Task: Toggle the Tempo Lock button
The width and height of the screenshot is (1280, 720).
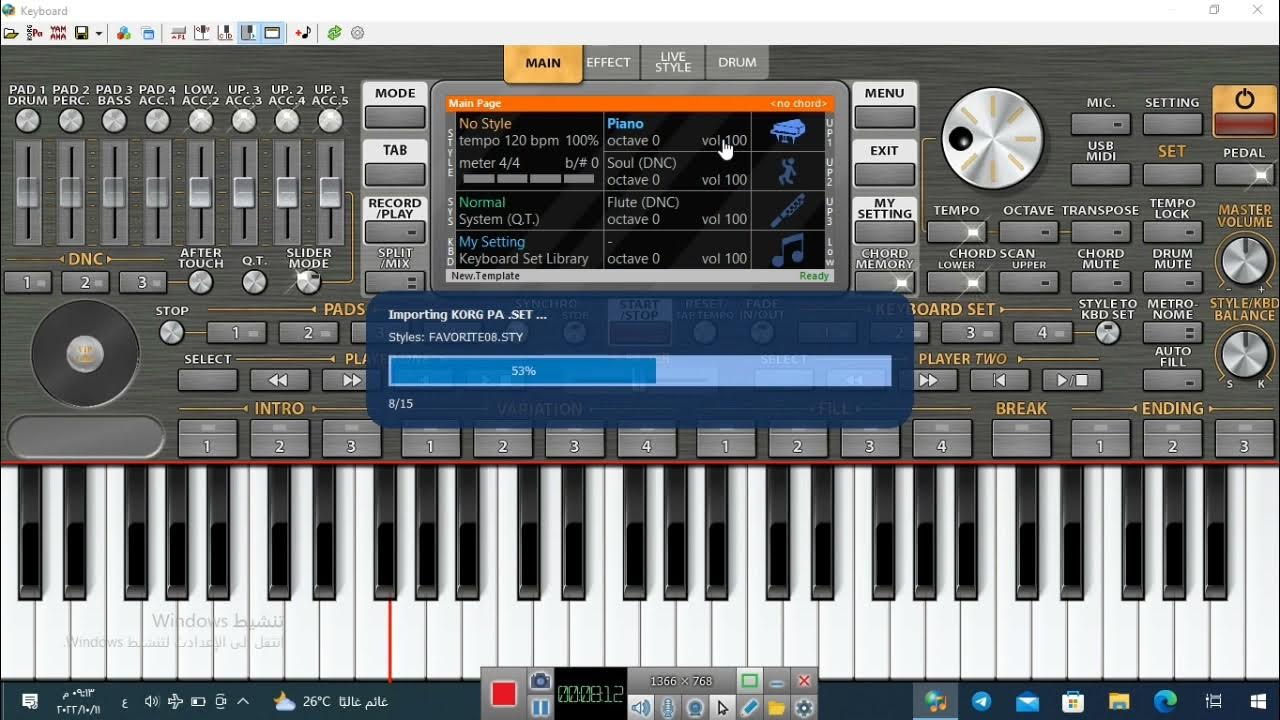Action: coord(1172,232)
